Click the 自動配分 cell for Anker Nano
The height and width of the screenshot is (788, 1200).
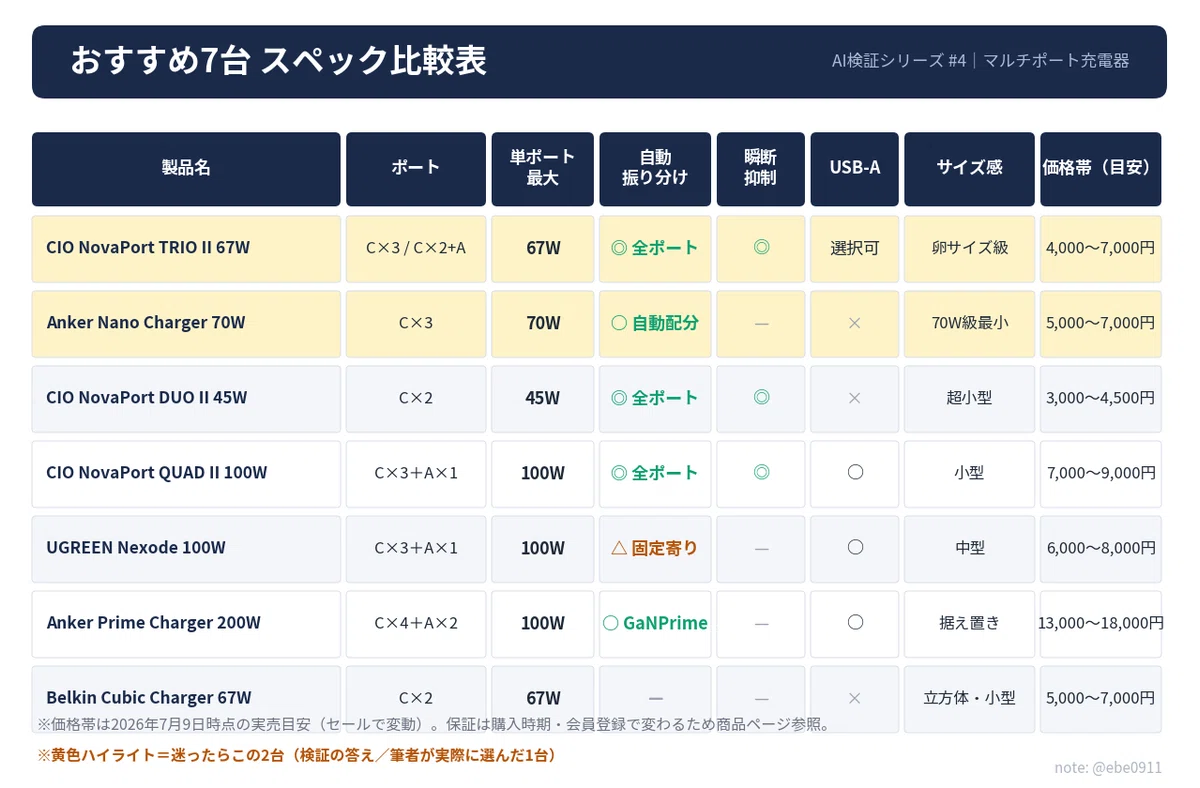(x=655, y=323)
